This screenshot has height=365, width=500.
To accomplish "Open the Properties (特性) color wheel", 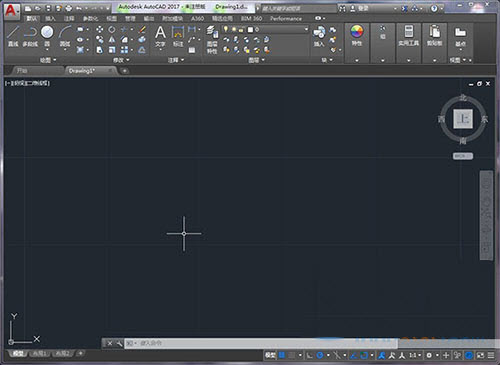I will (357, 36).
